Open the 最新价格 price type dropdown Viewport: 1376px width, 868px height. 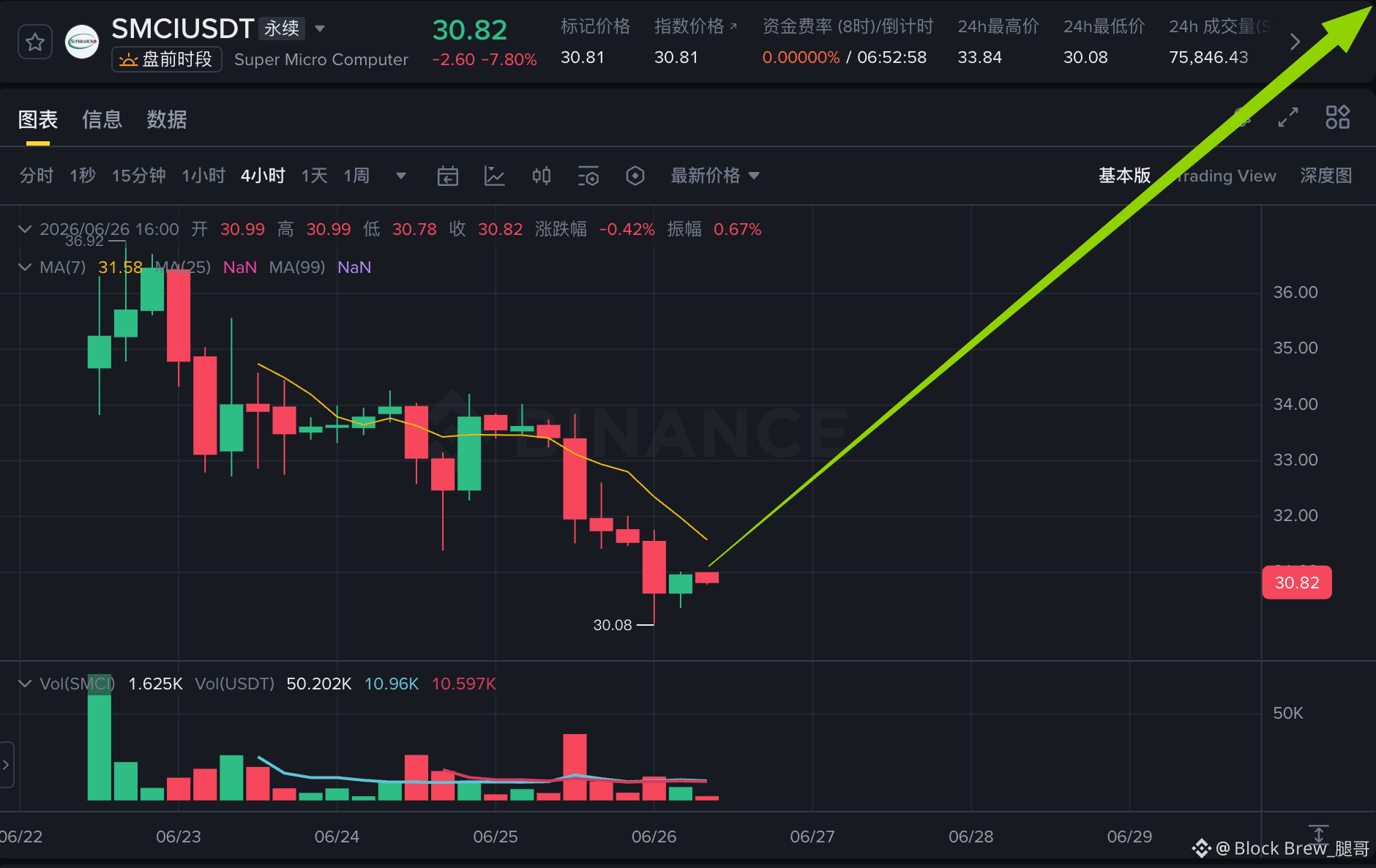coord(715,176)
